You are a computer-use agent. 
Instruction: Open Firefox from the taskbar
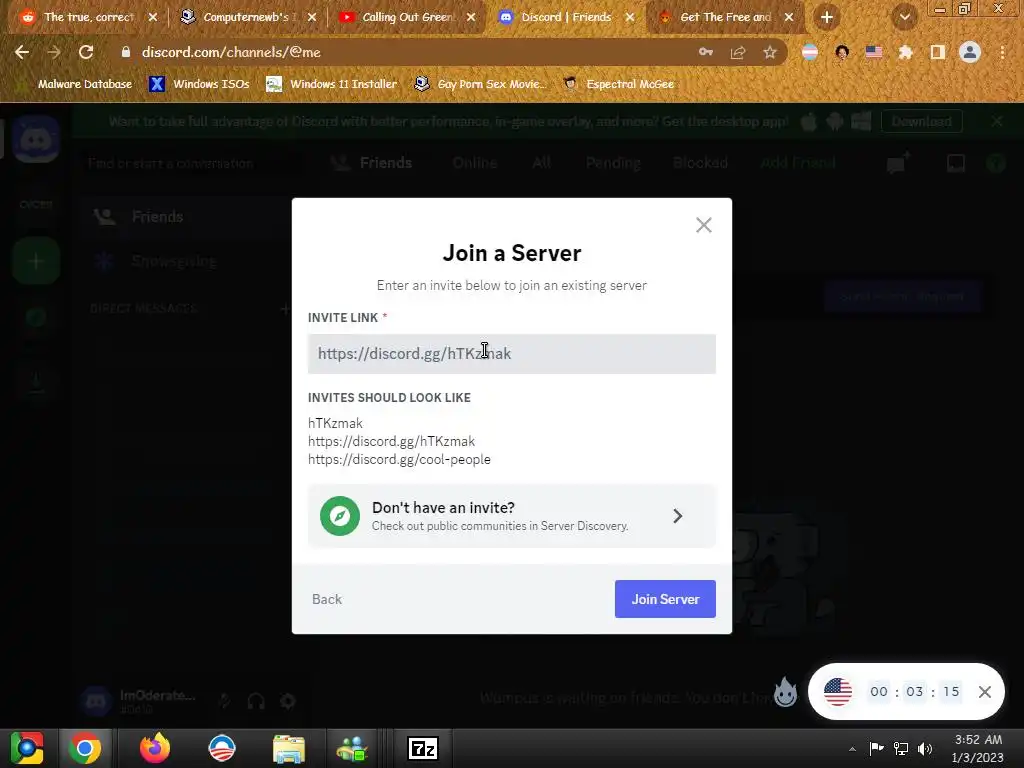(x=155, y=748)
